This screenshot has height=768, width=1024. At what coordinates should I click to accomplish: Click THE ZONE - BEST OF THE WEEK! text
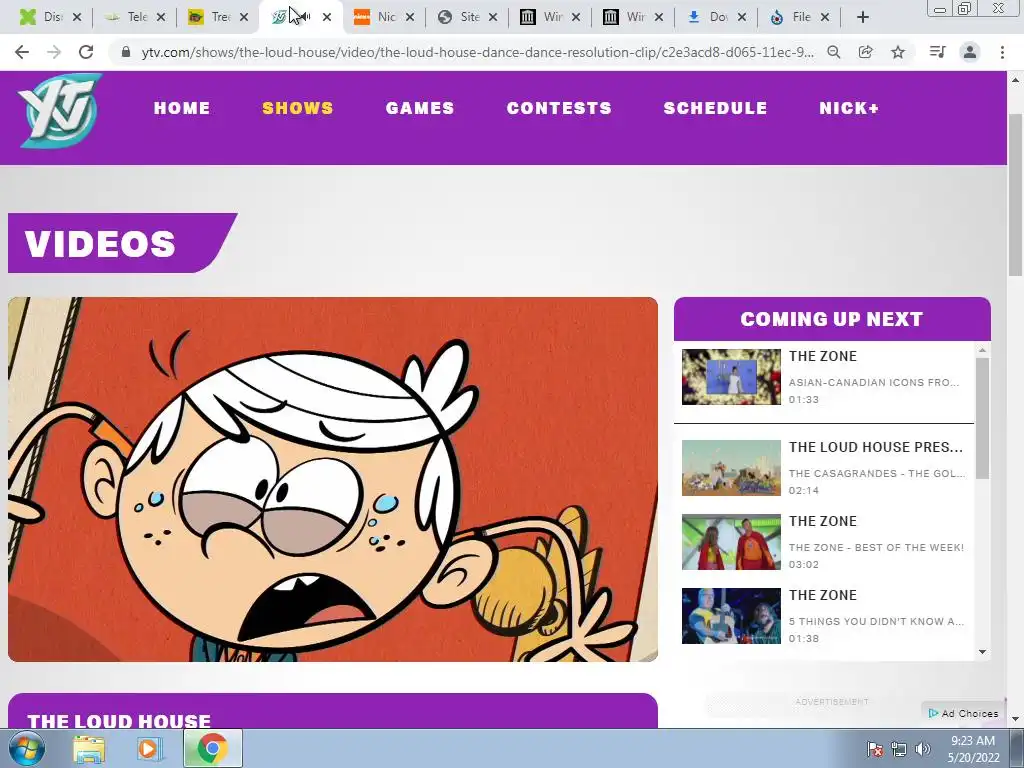pos(876,547)
